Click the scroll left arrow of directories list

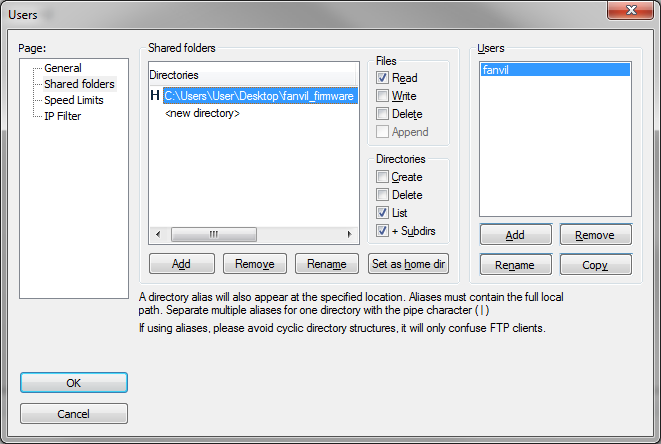158,234
